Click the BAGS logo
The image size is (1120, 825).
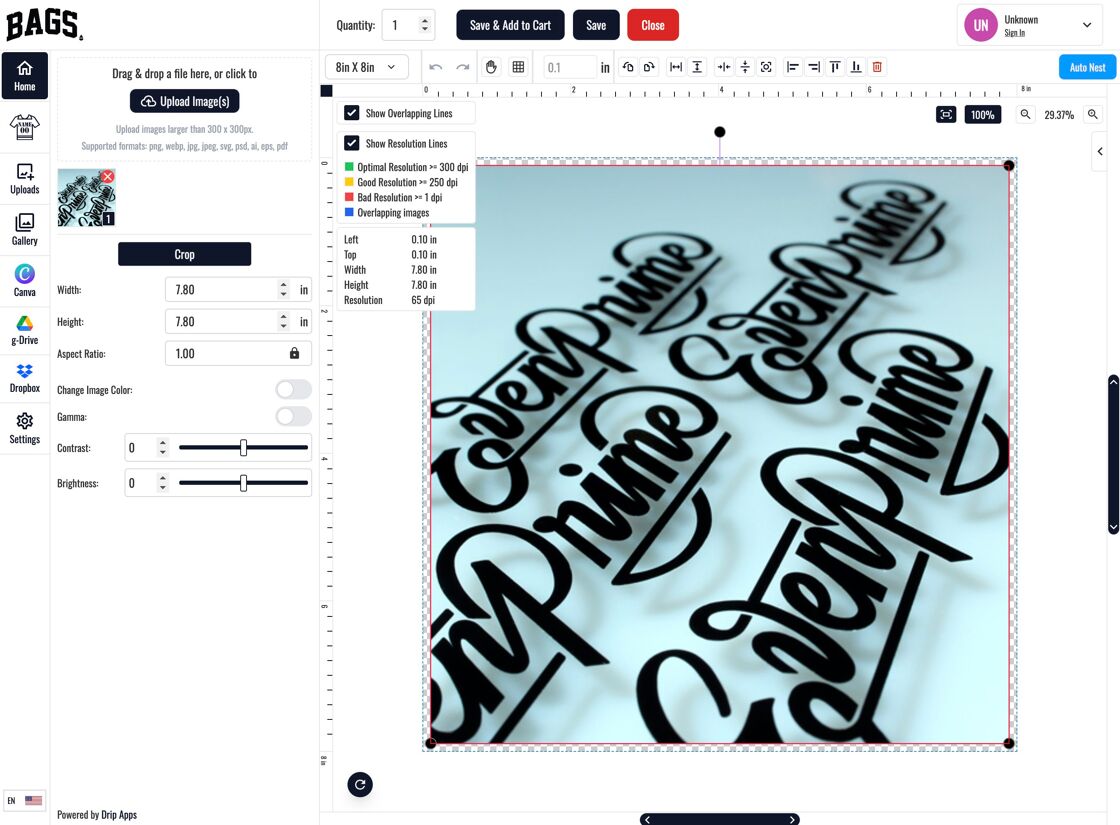(44, 24)
